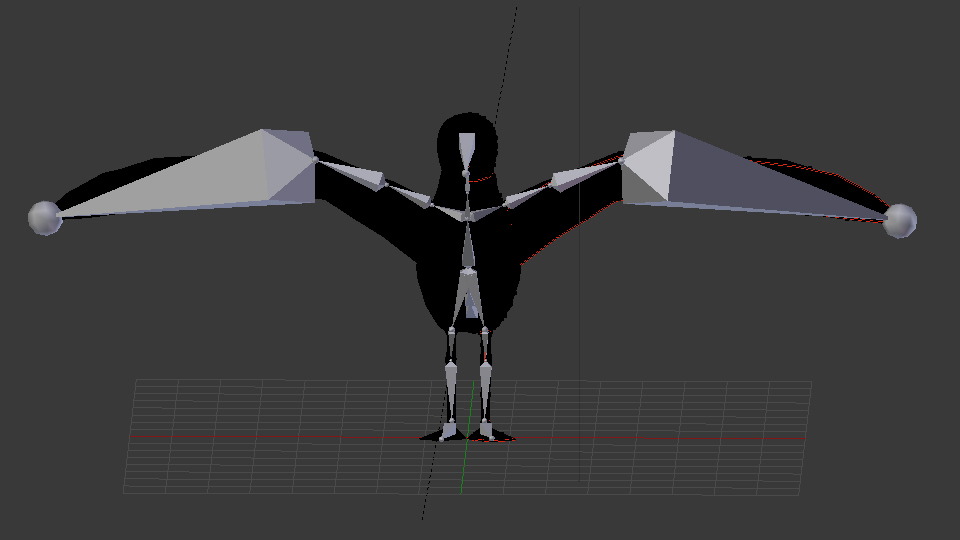
Task: Select the spine bone in the torso
Action: pyautogui.click(x=467, y=242)
